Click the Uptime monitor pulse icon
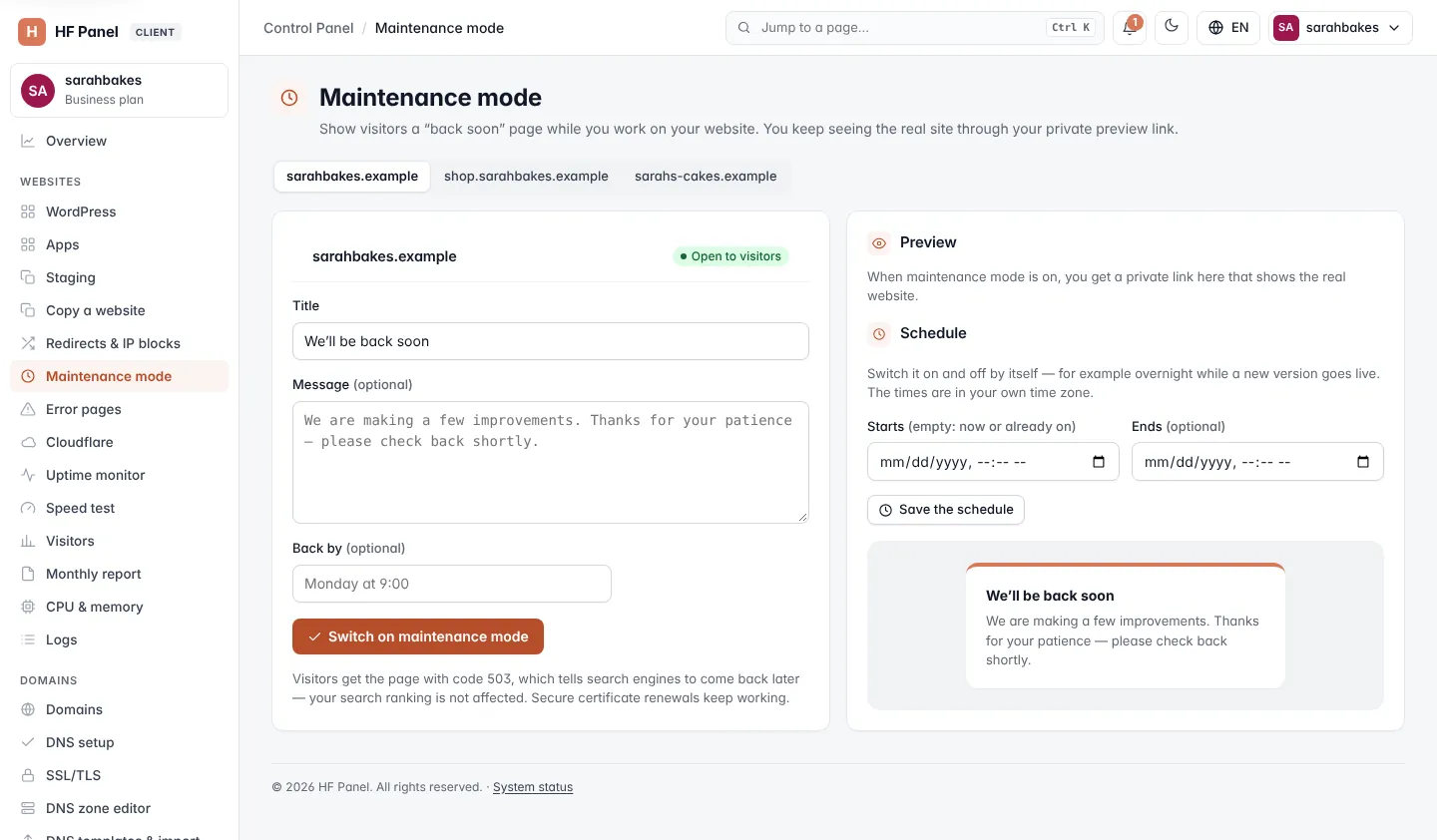The height and width of the screenshot is (840, 1437). click(x=28, y=475)
